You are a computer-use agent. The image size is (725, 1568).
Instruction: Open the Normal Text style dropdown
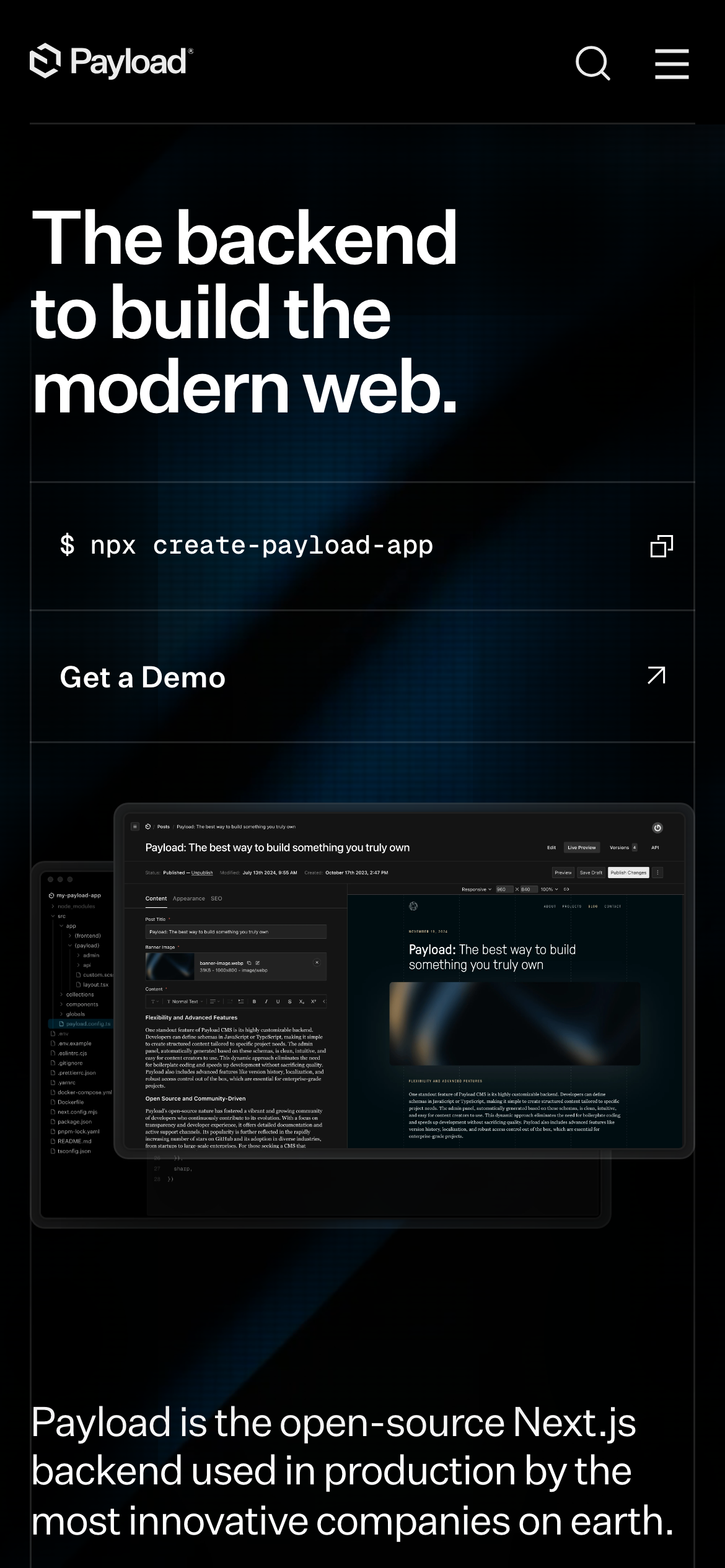point(185,1001)
